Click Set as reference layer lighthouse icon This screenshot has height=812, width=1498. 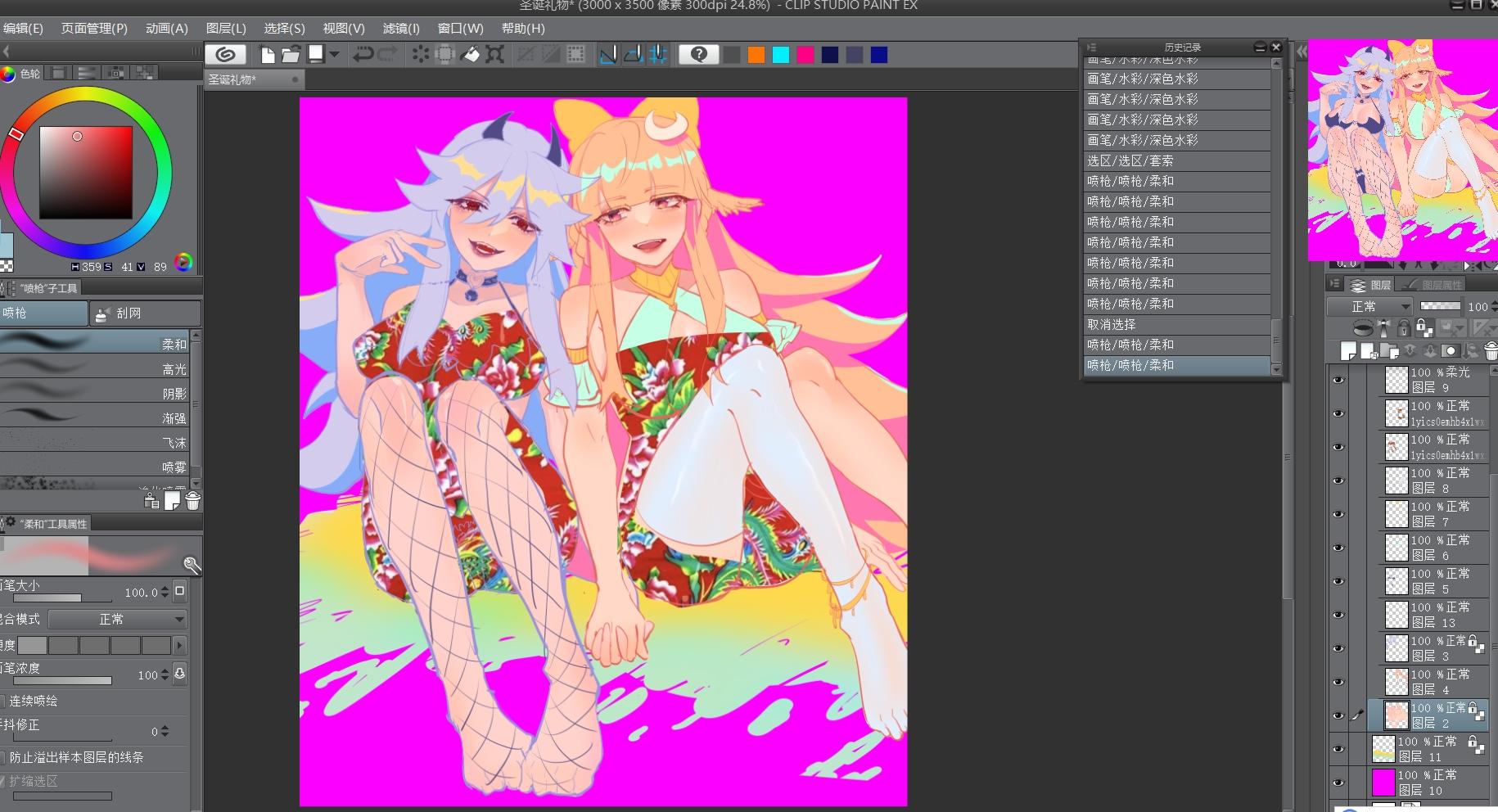tap(1384, 328)
